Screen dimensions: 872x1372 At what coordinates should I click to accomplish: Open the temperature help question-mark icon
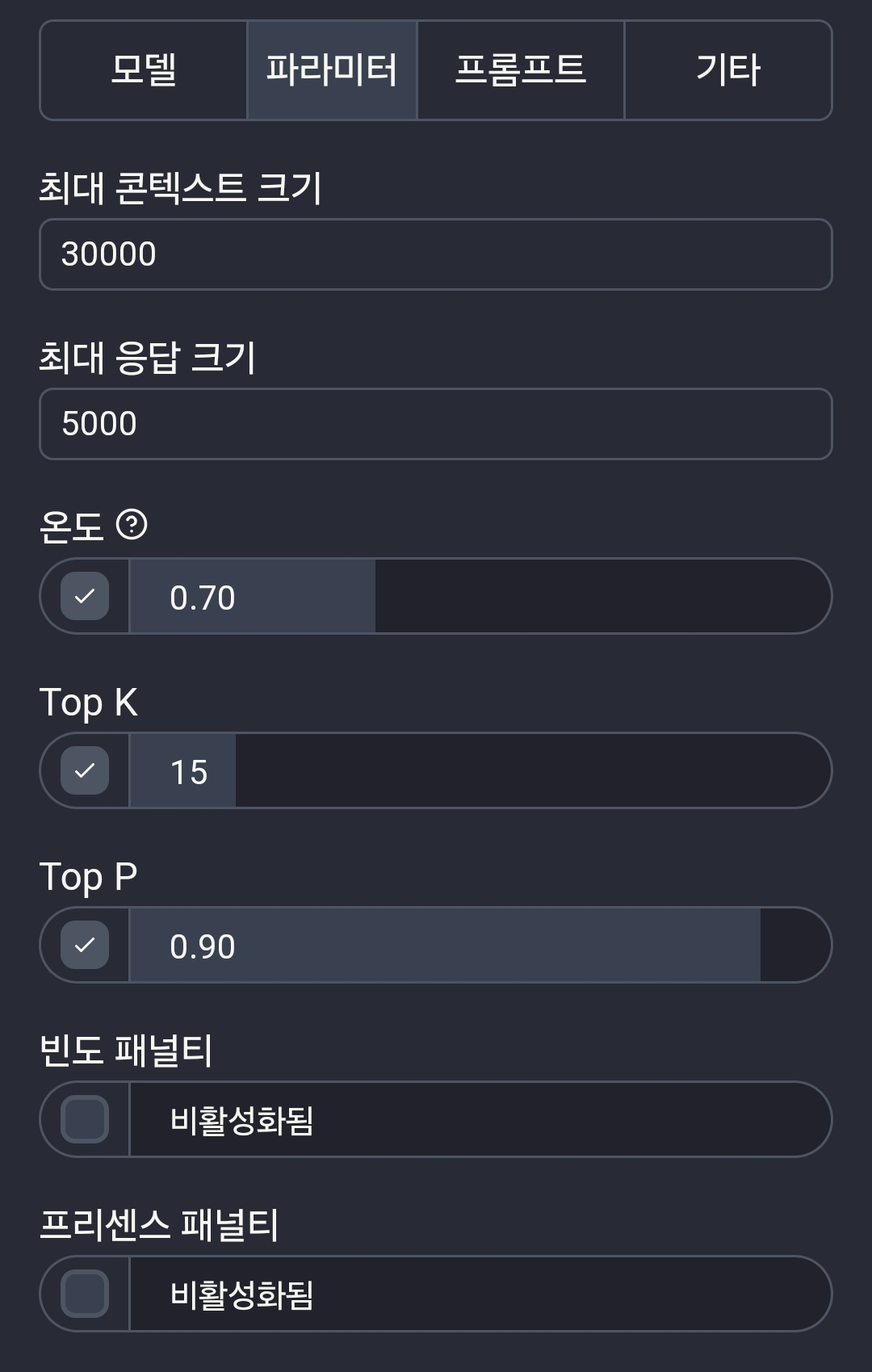coord(132,525)
